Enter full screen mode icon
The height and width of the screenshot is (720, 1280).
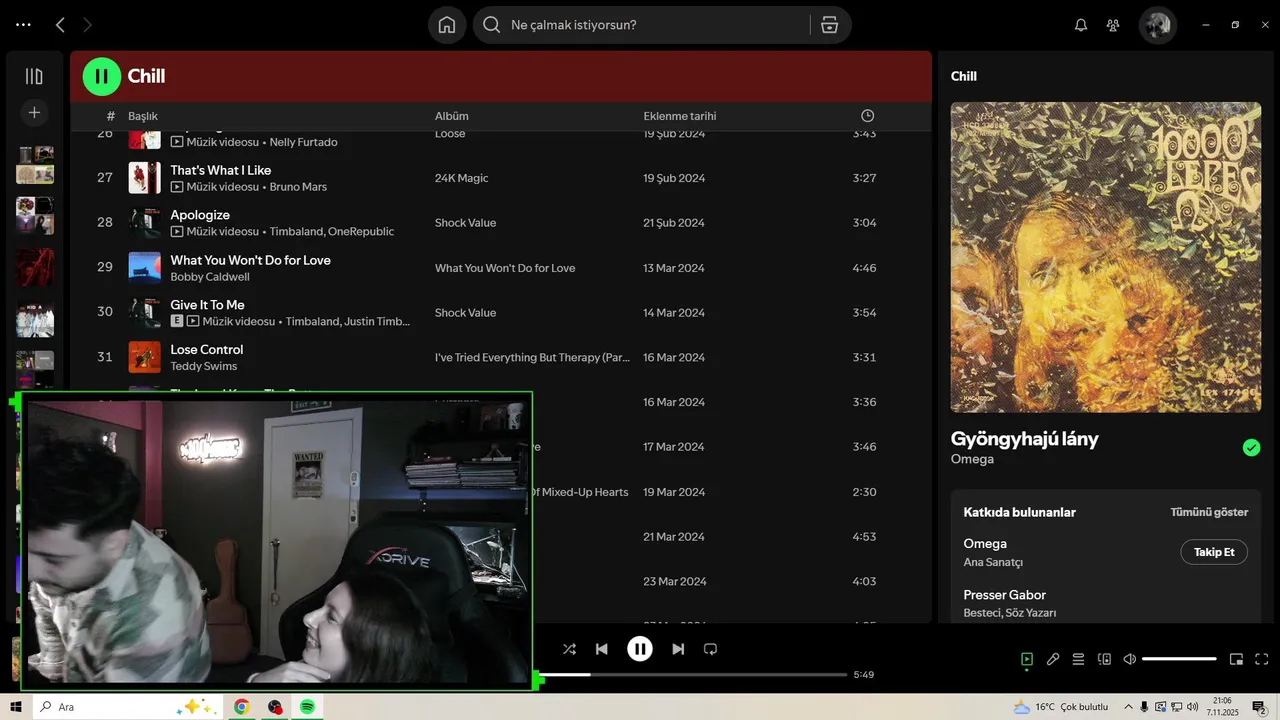pos(1261,659)
